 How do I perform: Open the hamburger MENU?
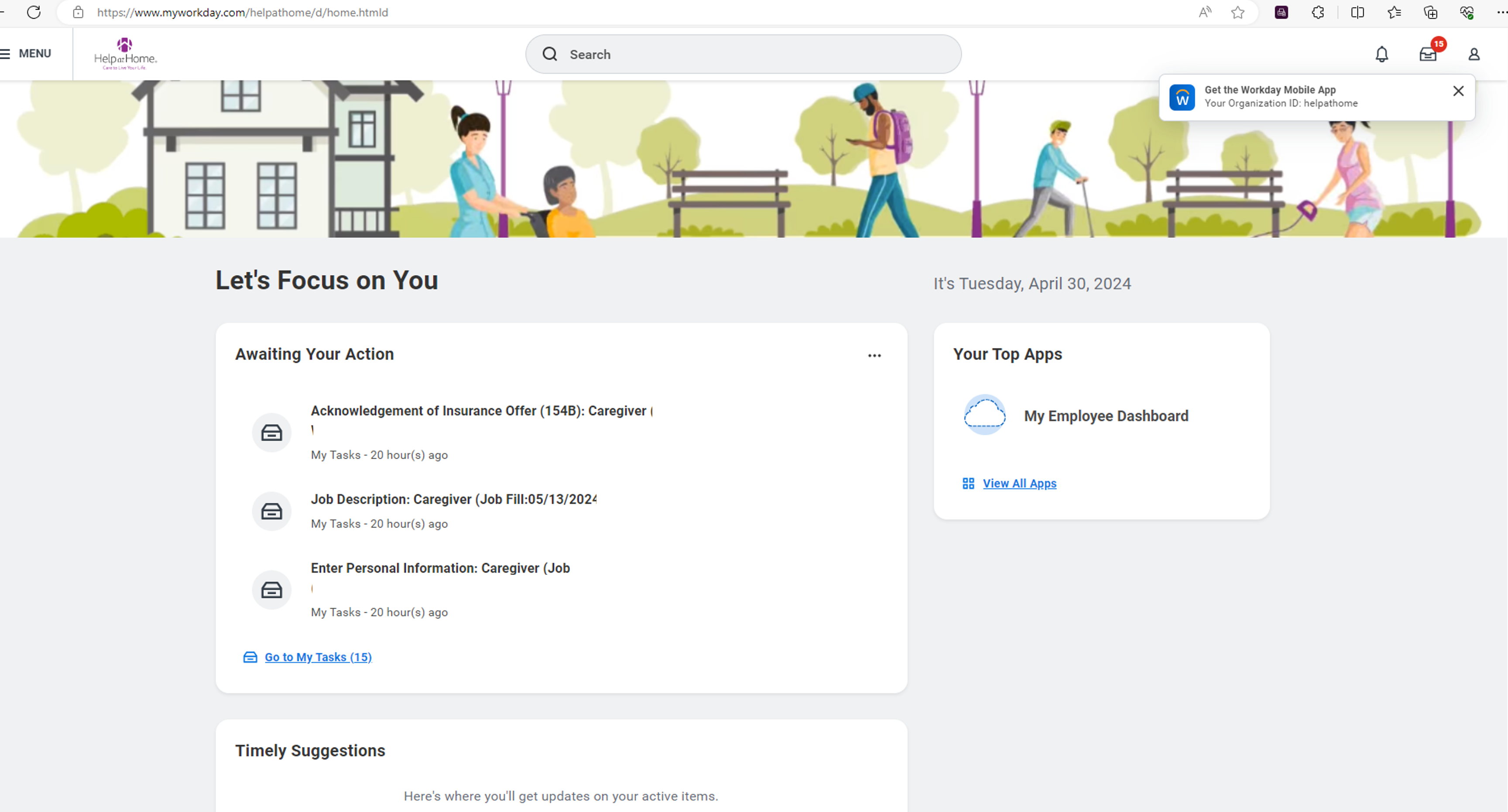click(x=26, y=54)
